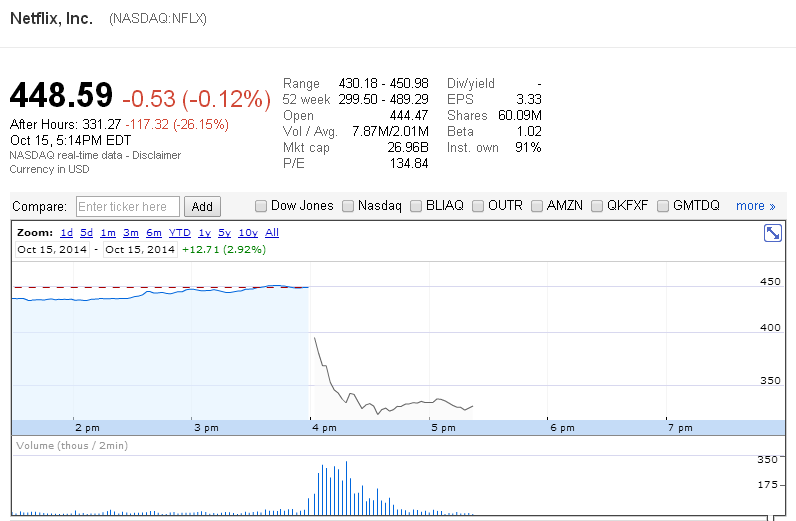Edit the chart end date field
796x521 pixels.
coord(140,249)
